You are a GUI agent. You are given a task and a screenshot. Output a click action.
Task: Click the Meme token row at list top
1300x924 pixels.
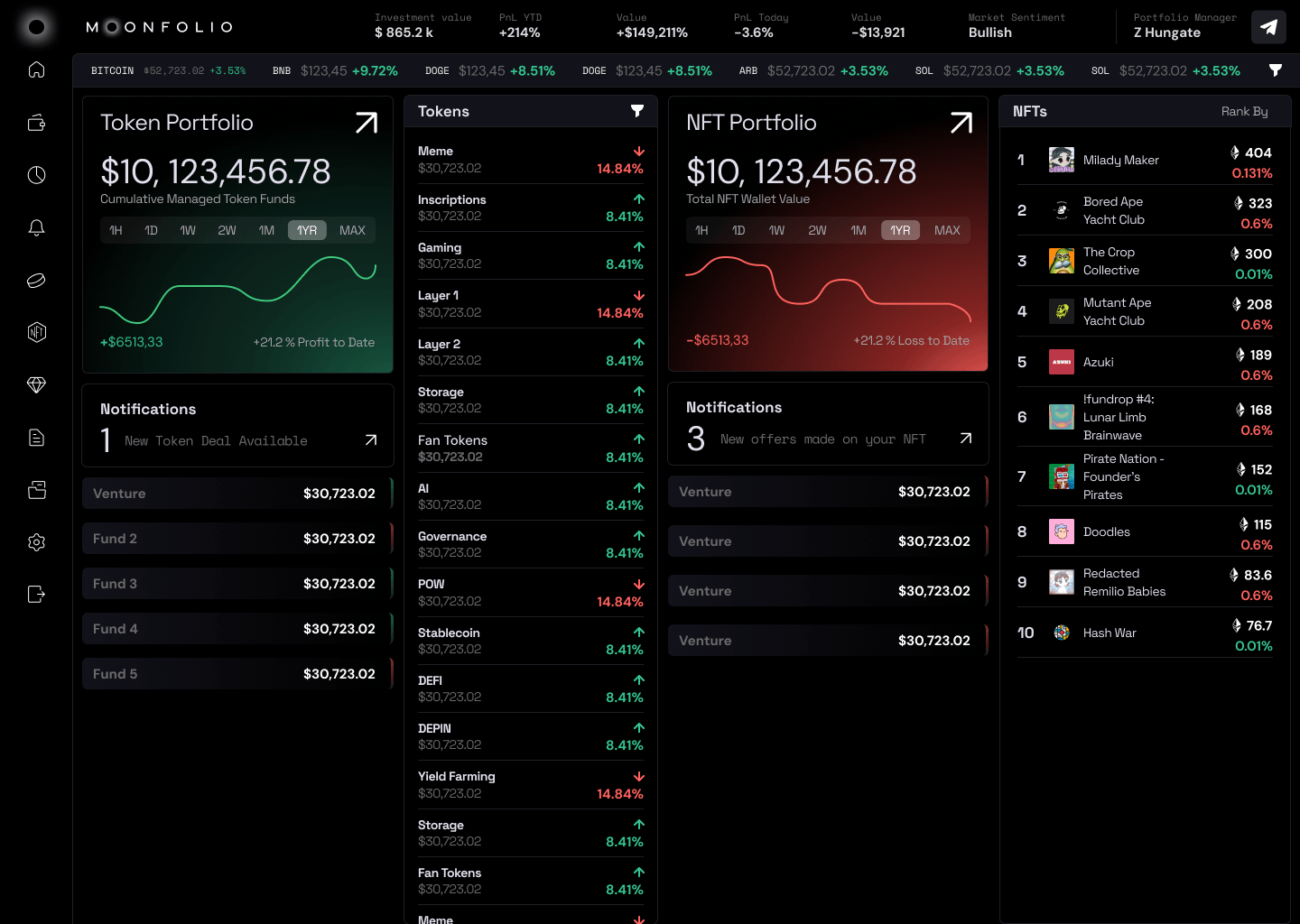(x=531, y=160)
